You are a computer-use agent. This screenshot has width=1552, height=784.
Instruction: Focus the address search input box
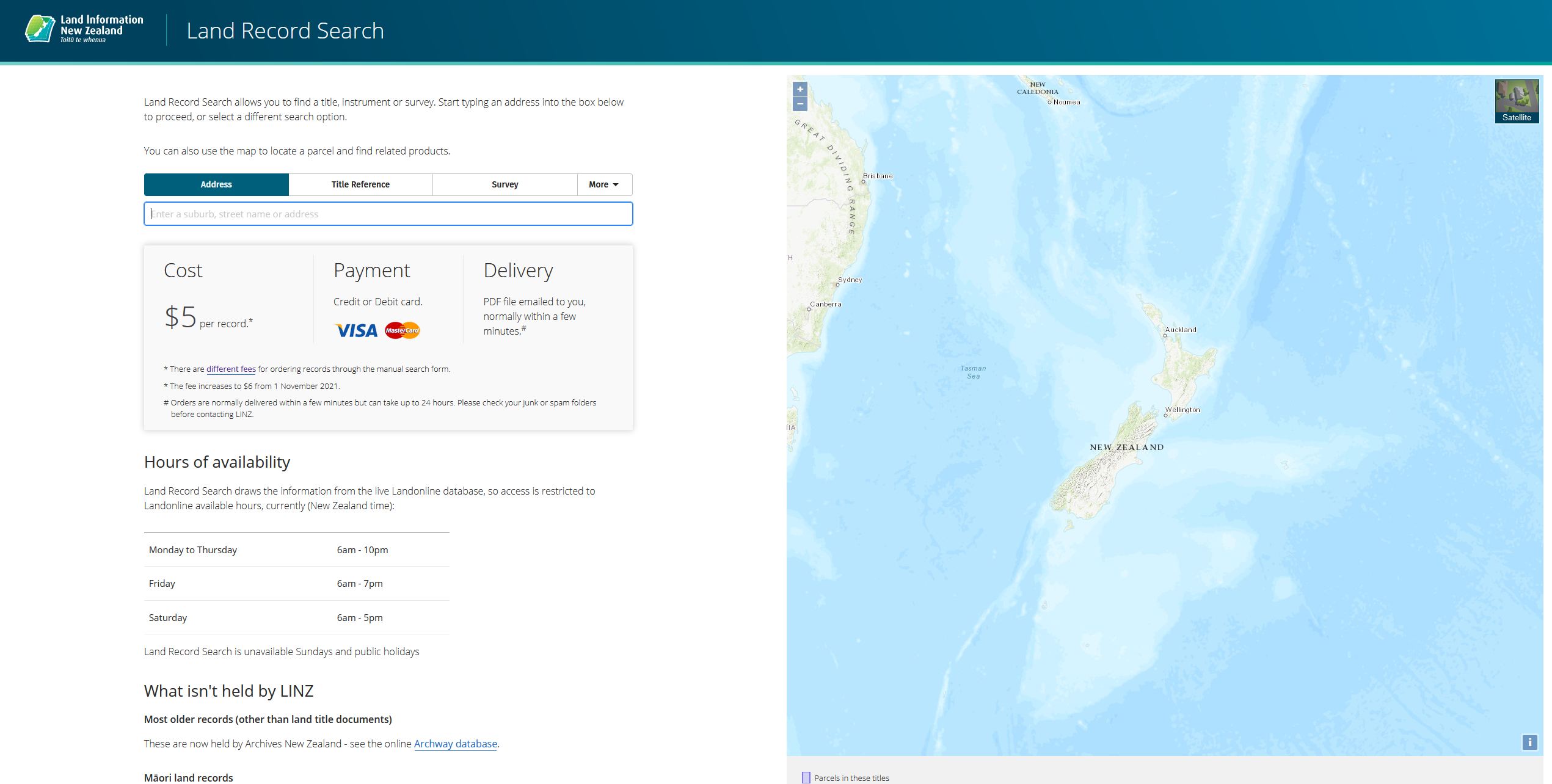coord(388,214)
